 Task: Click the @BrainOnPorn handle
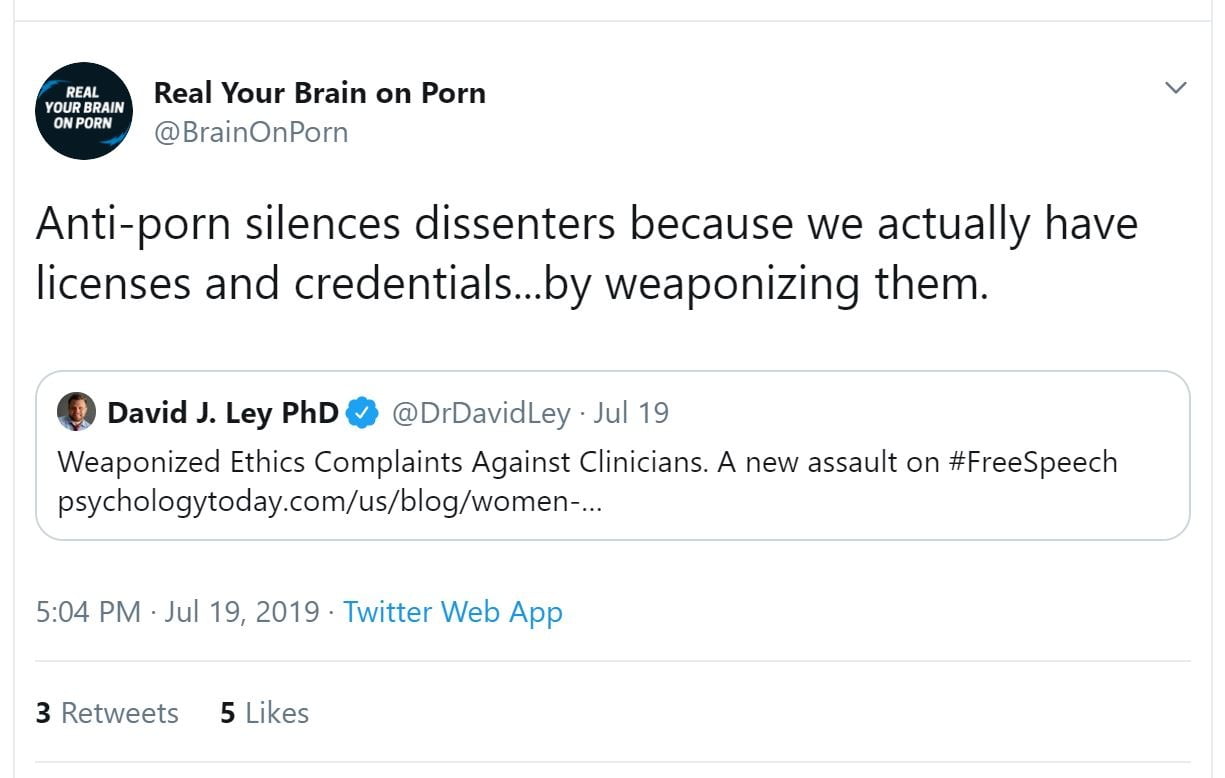coord(251,132)
